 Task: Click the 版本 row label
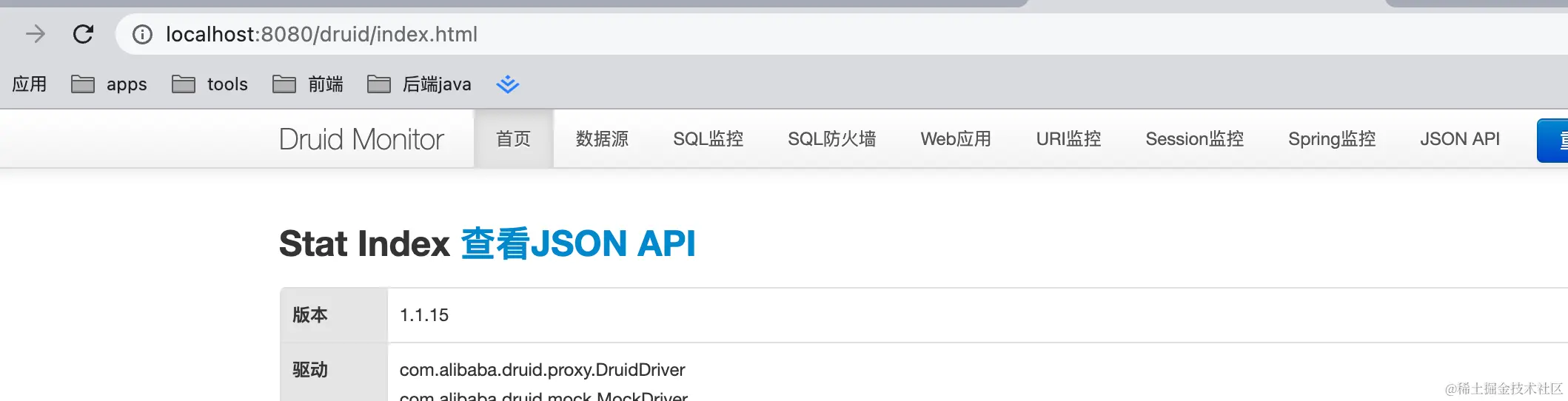[309, 315]
